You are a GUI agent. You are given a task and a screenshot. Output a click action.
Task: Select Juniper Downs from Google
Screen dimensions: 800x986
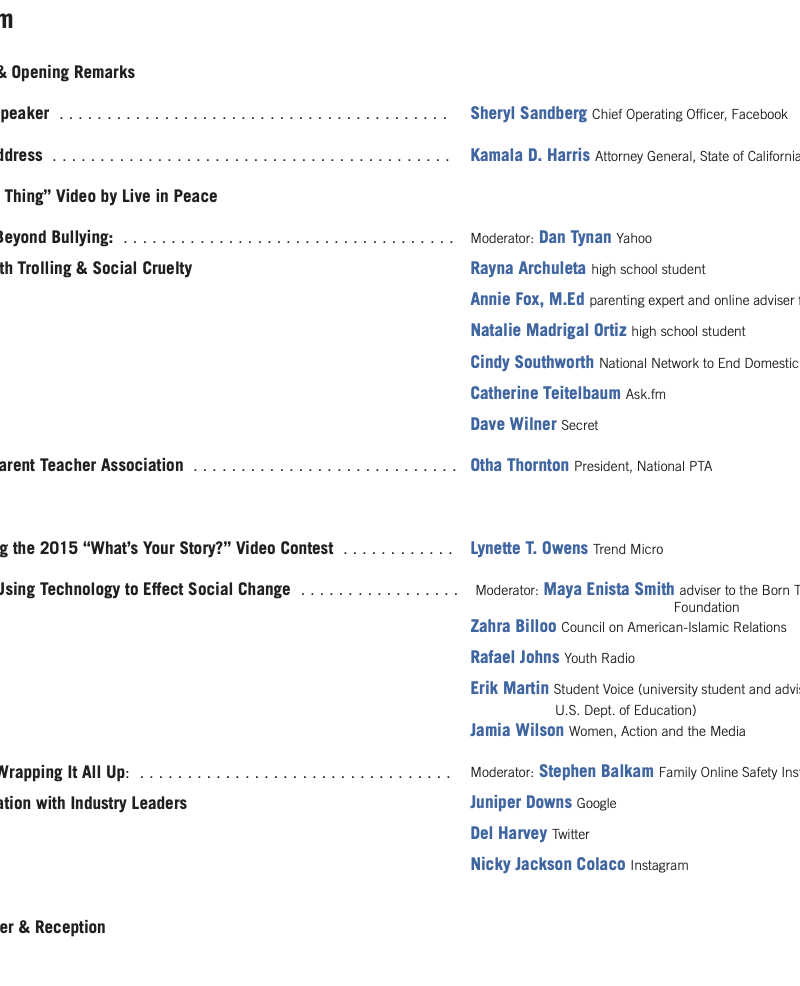[x=521, y=803]
